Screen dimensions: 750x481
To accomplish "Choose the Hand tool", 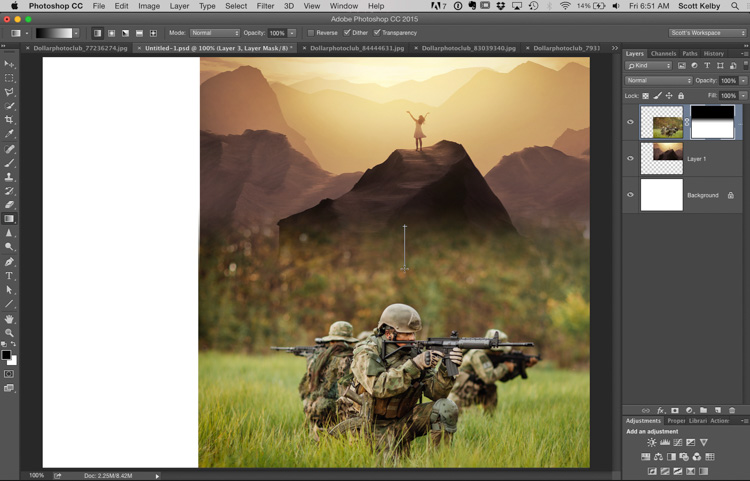I will click(x=10, y=318).
